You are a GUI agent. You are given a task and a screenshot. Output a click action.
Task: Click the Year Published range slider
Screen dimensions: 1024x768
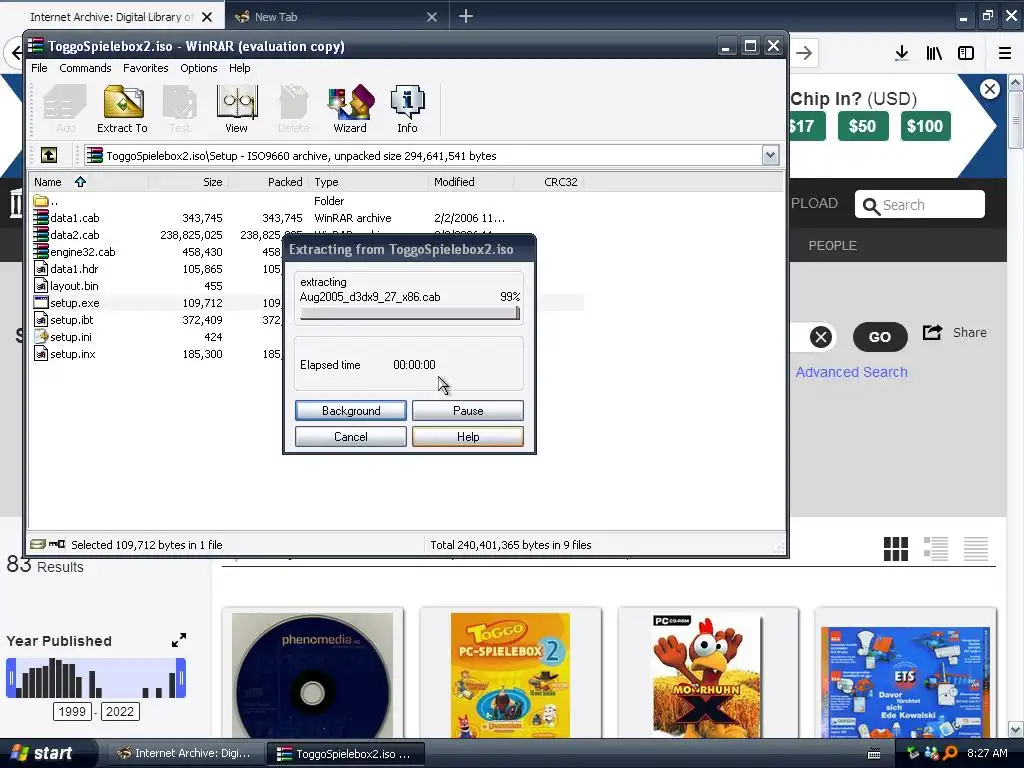pos(96,679)
